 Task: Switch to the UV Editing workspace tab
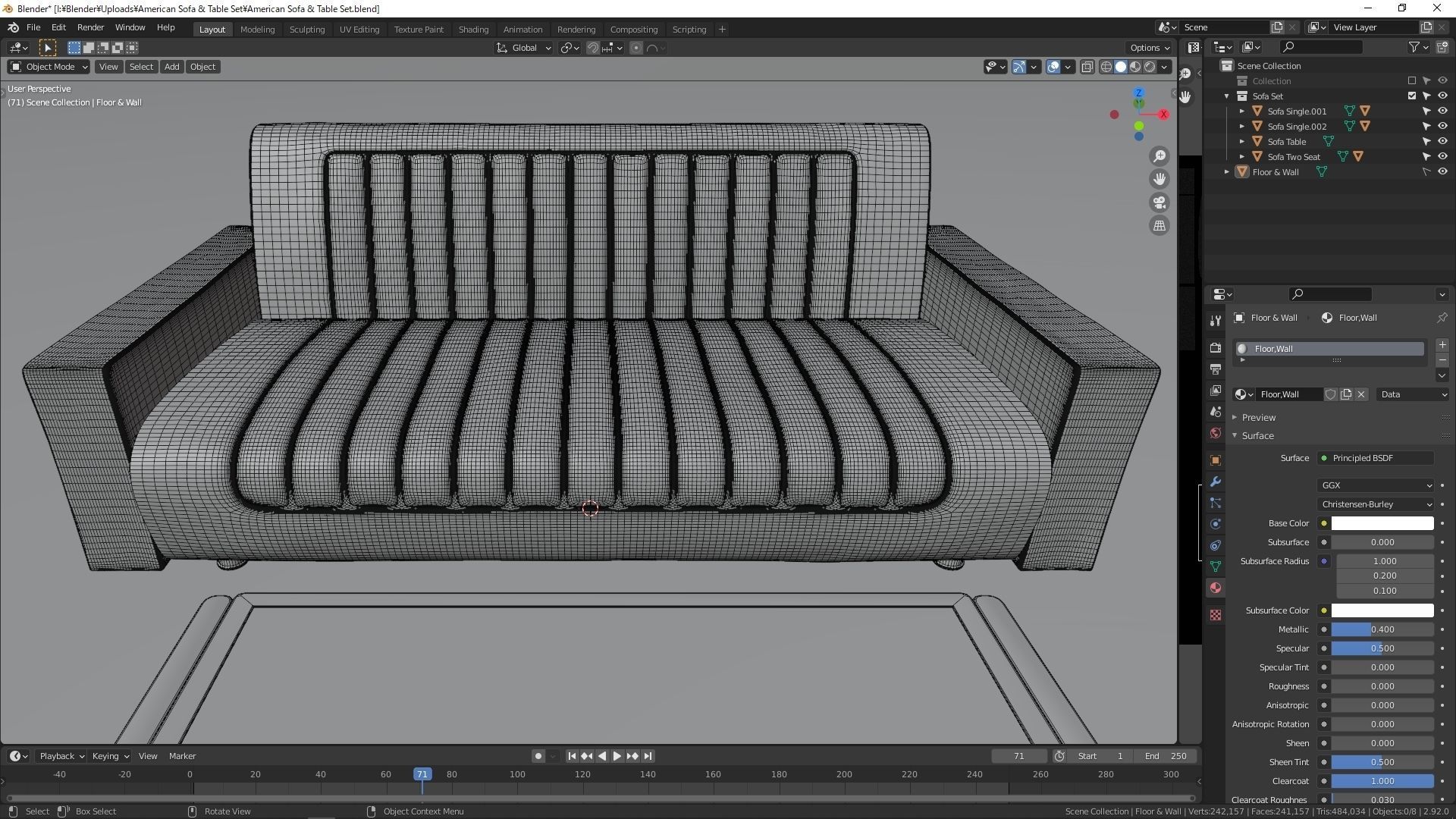359,30
